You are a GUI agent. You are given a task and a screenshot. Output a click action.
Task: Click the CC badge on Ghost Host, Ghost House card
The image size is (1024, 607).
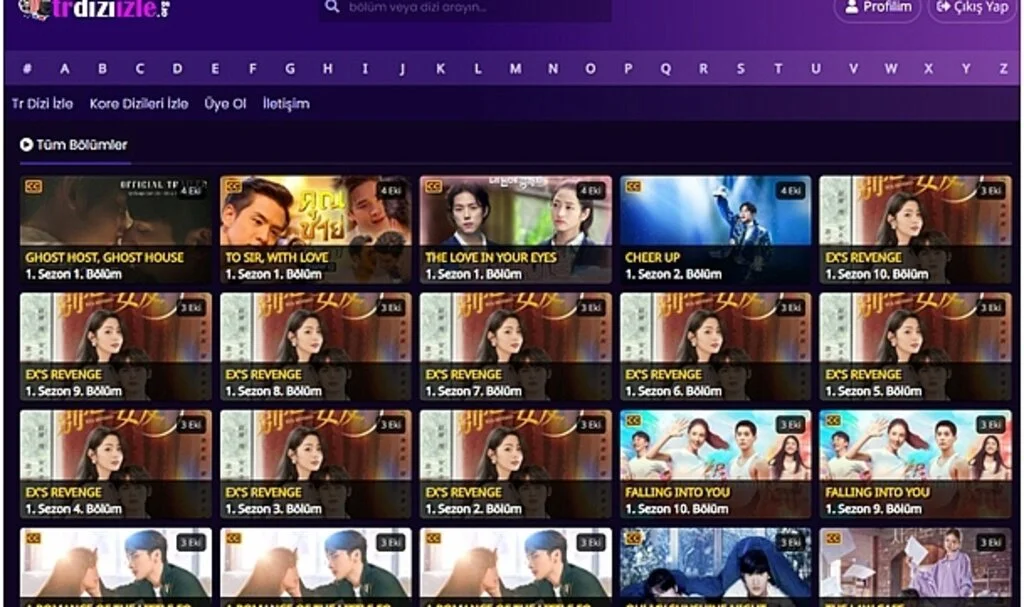[x=33, y=187]
